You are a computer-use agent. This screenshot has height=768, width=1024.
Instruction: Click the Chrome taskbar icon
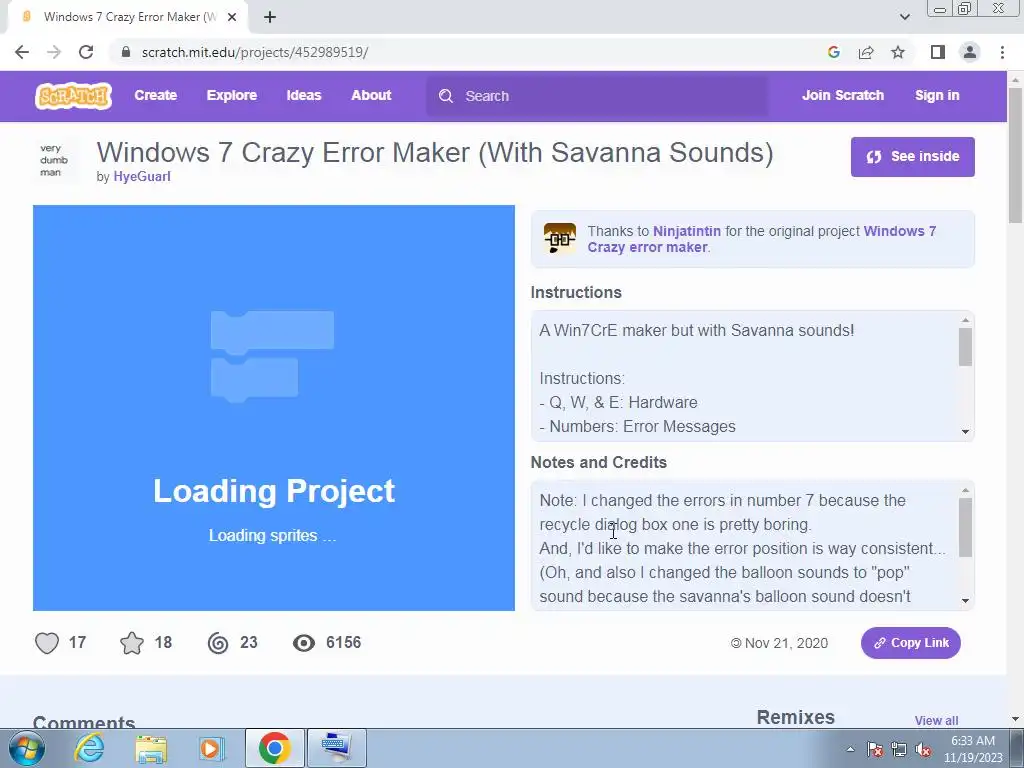274,748
